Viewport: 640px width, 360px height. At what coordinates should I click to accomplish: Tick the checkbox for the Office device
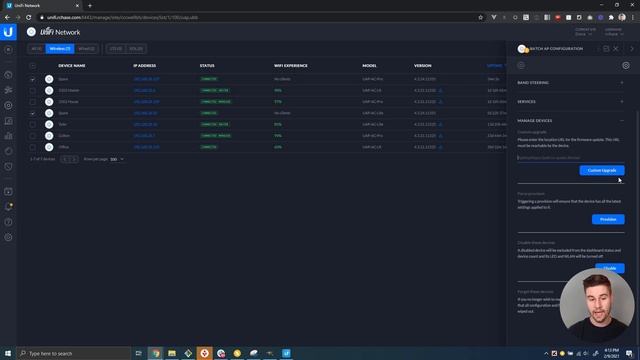(x=33, y=147)
